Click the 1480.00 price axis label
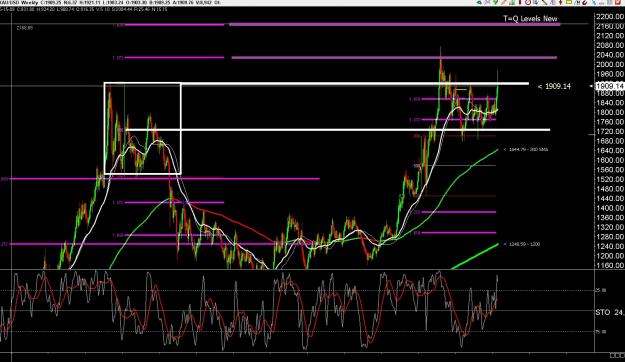625x362 pixels. 610,189
